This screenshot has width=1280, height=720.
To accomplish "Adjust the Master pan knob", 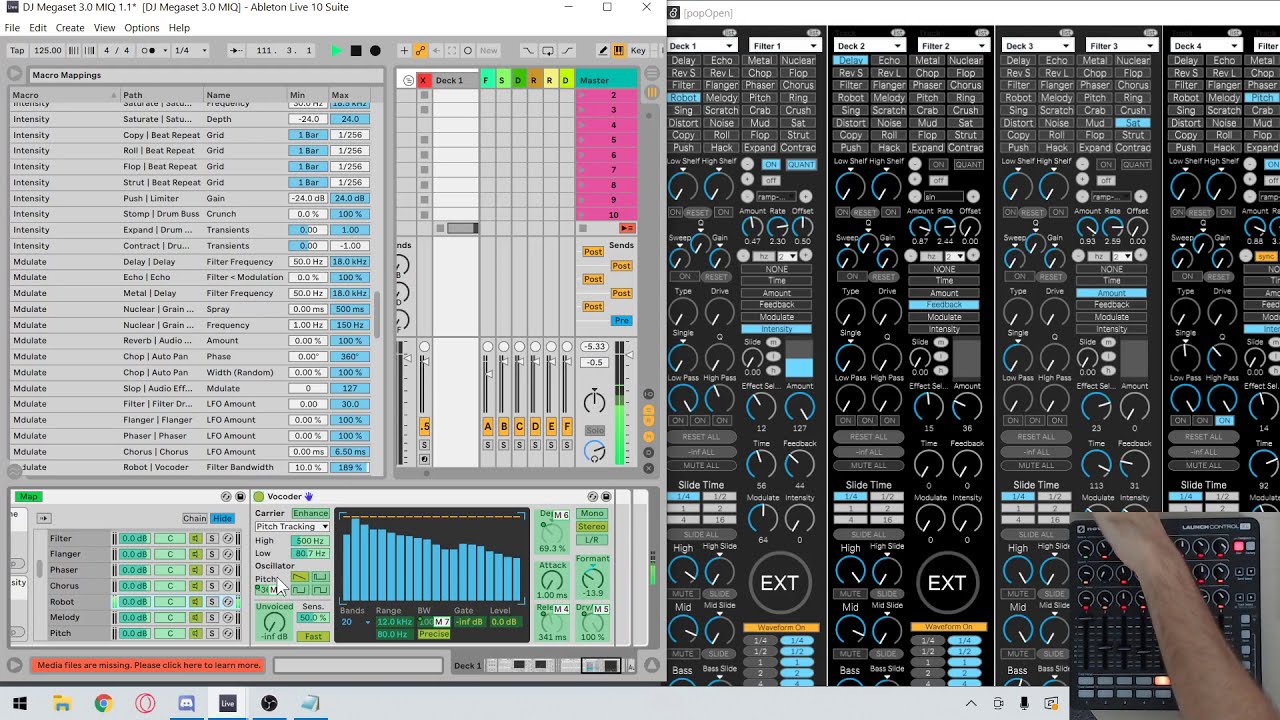I will [x=594, y=402].
